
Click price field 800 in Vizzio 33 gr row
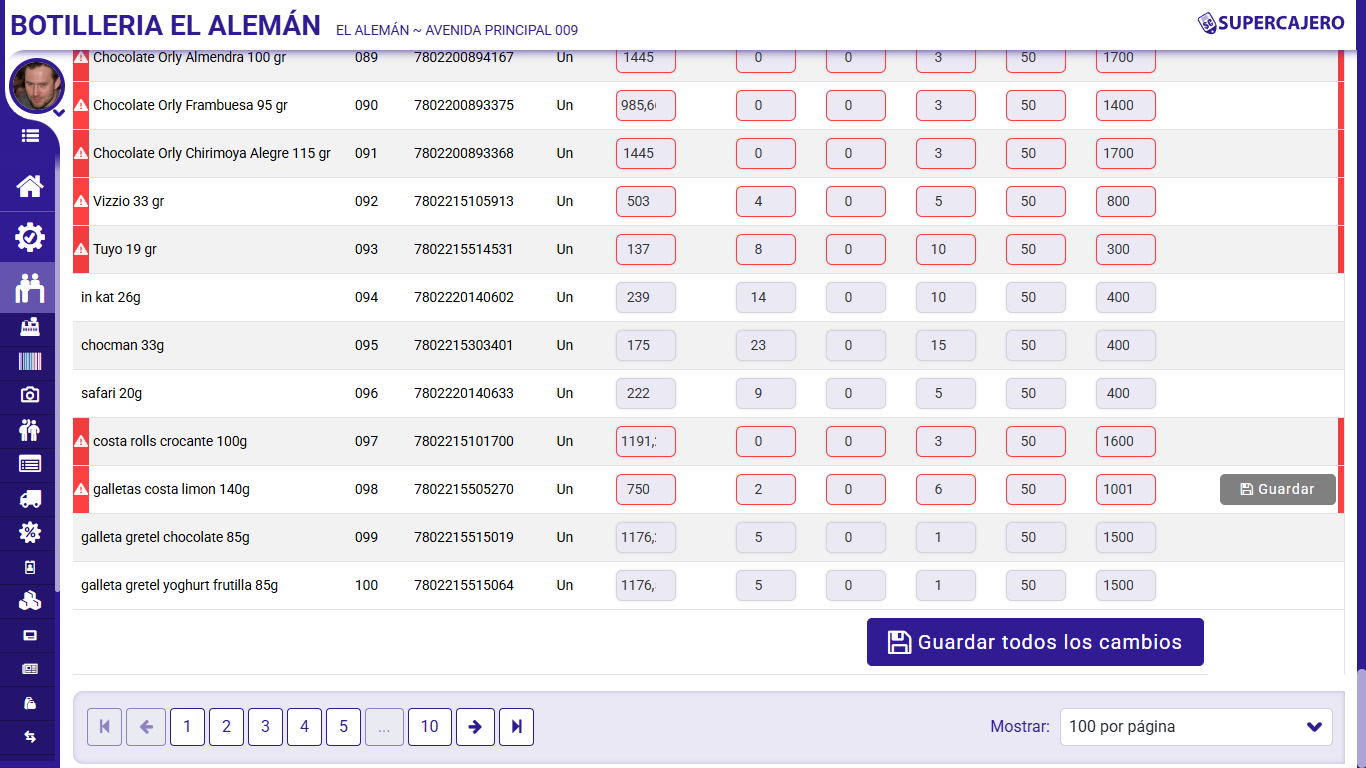pyautogui.click(x=1126, y=201)
